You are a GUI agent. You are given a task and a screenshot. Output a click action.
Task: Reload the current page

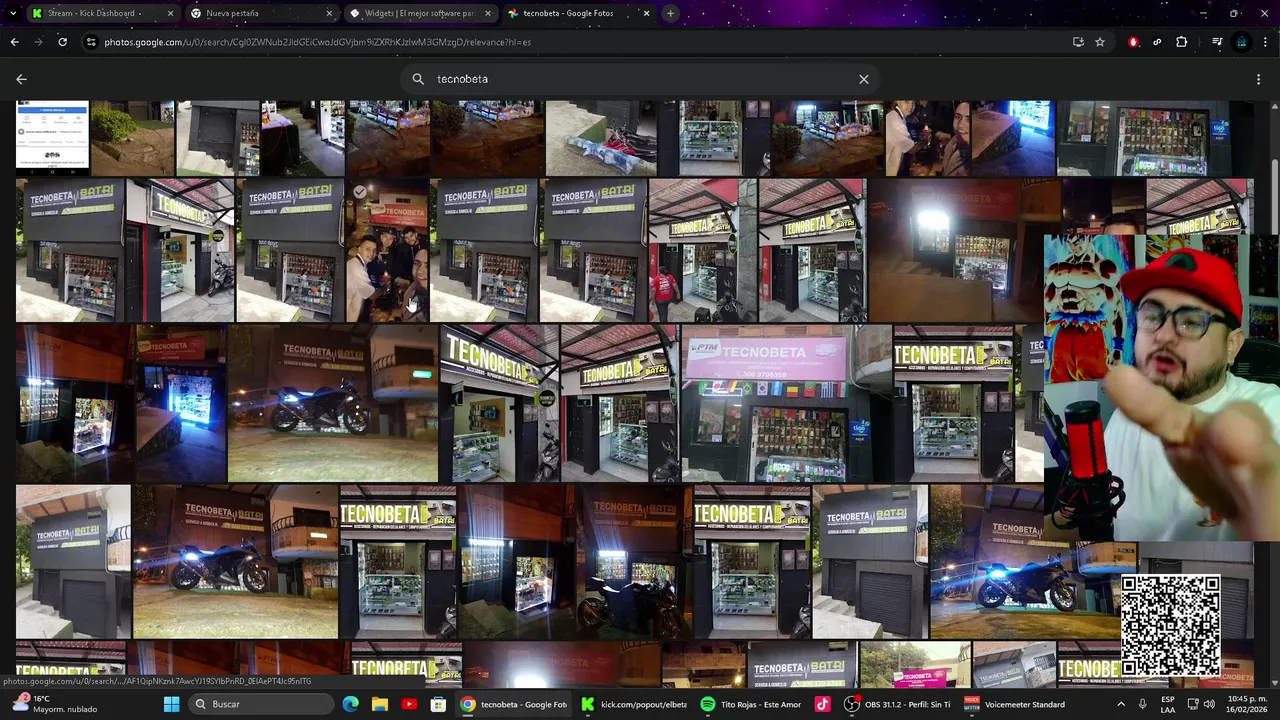point(62,42)
